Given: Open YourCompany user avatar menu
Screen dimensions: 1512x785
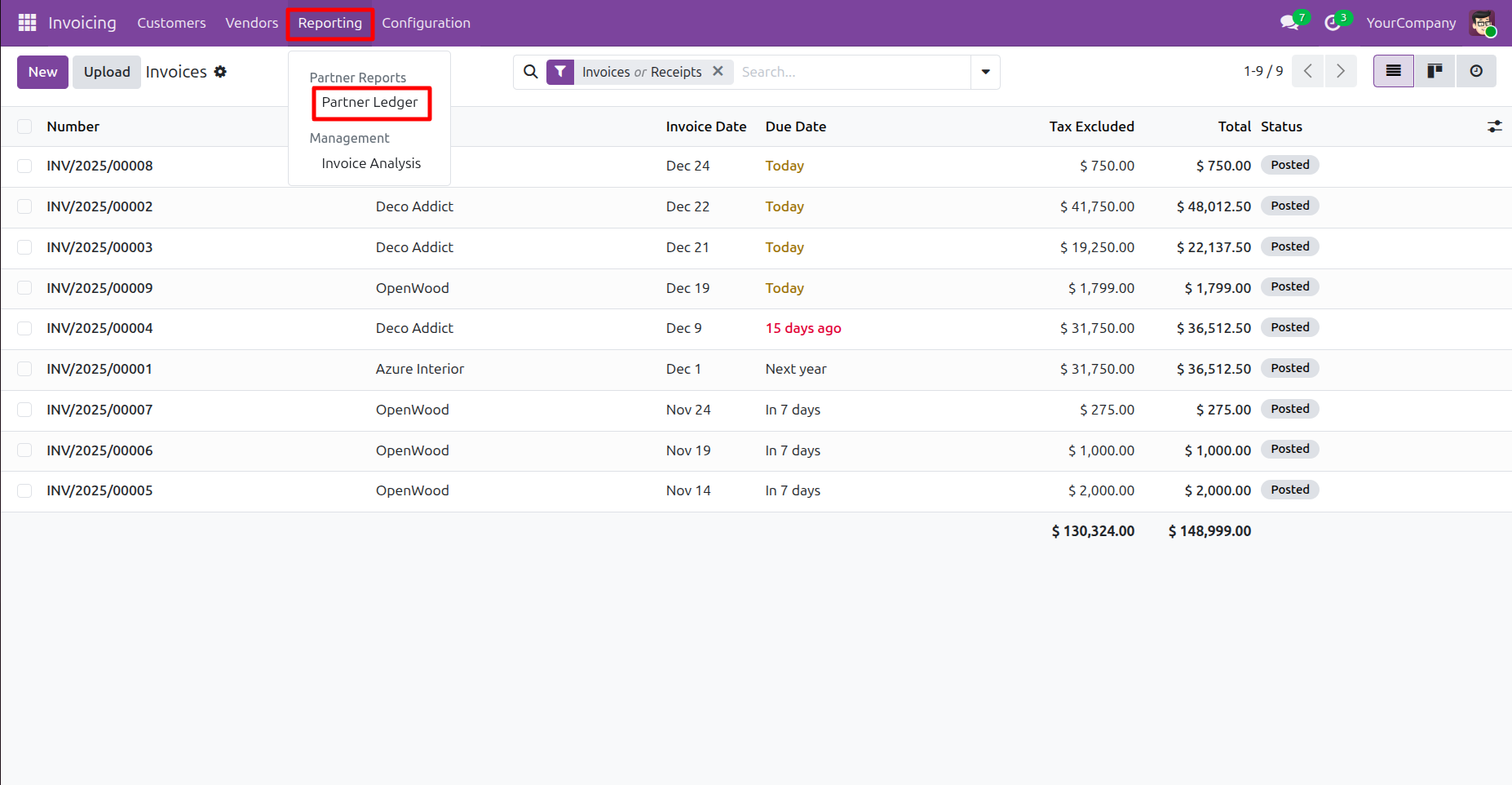Looking at the screenshot, I should click(1482, 23).
